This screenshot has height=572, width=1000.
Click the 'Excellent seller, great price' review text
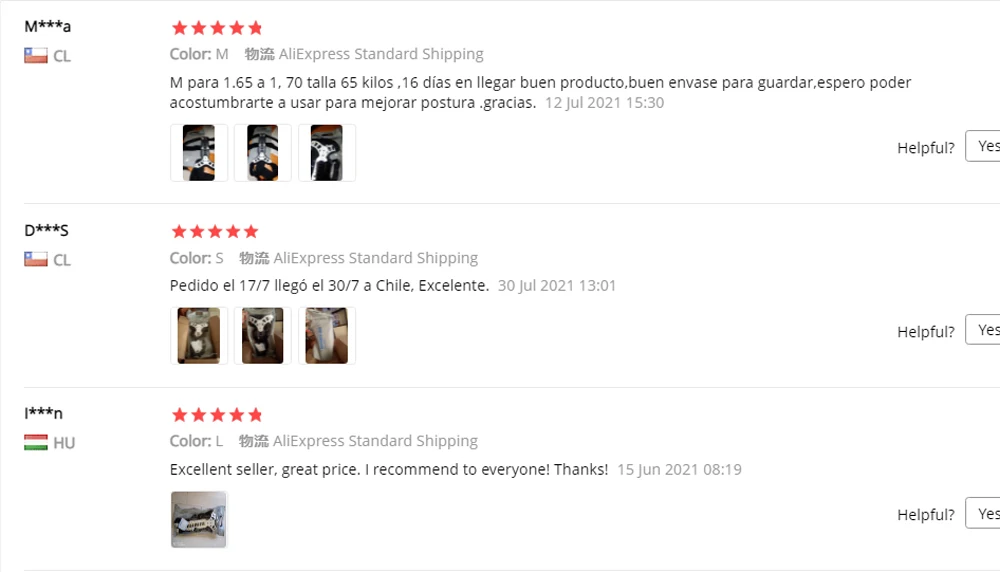[x=389, y=469]
